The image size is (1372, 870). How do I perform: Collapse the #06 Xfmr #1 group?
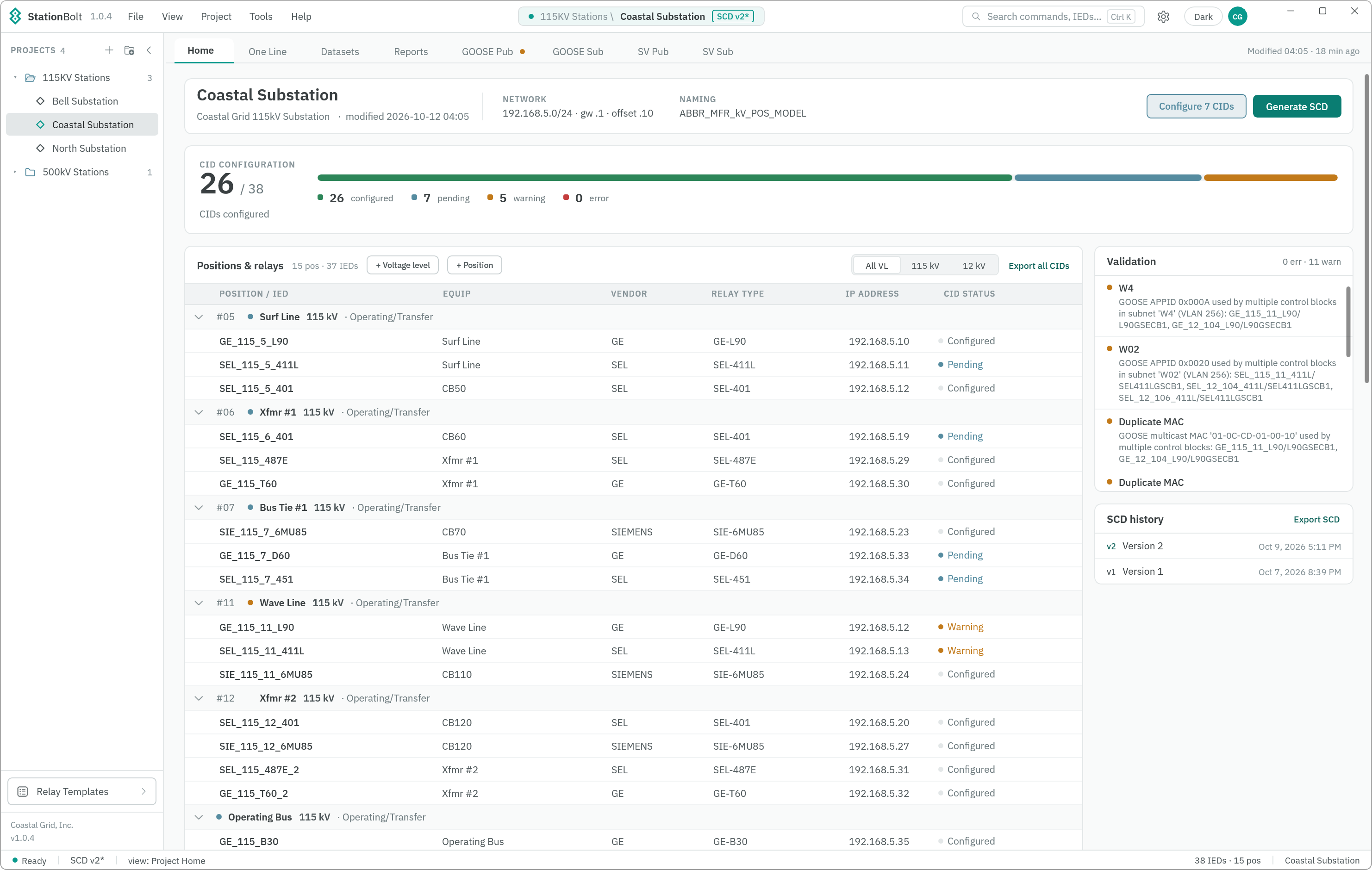pos(199,412)
